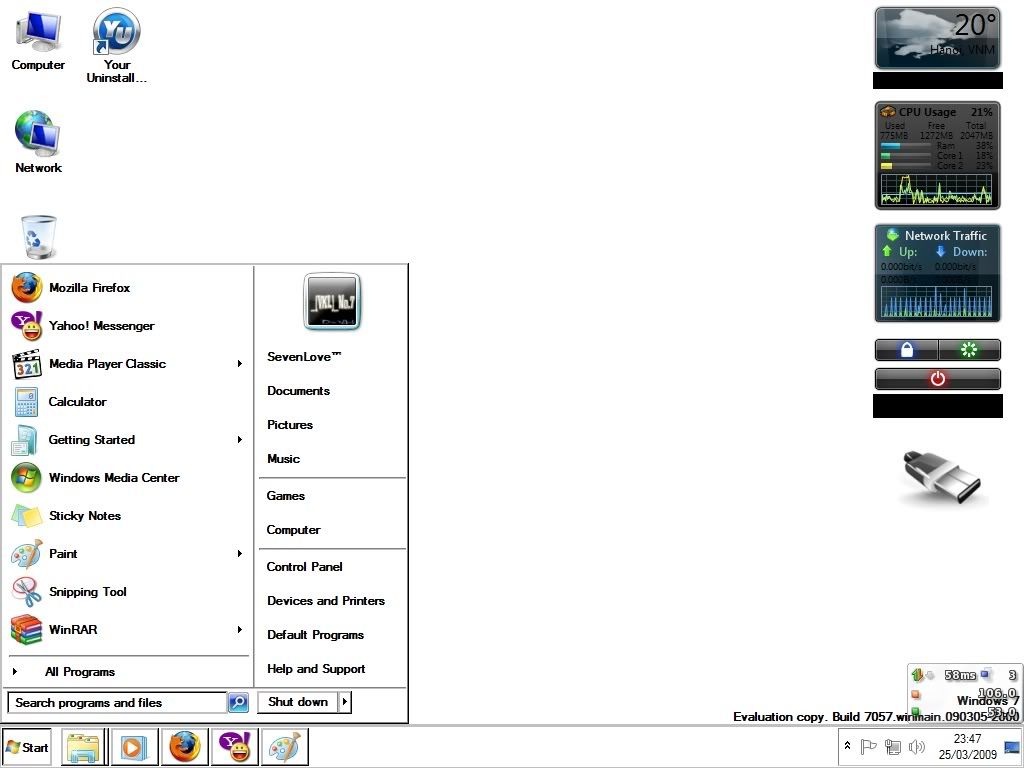Open Mozilla Firefox from Start menu
Screen dimensions: 1024x768
[x=89, y=288]
